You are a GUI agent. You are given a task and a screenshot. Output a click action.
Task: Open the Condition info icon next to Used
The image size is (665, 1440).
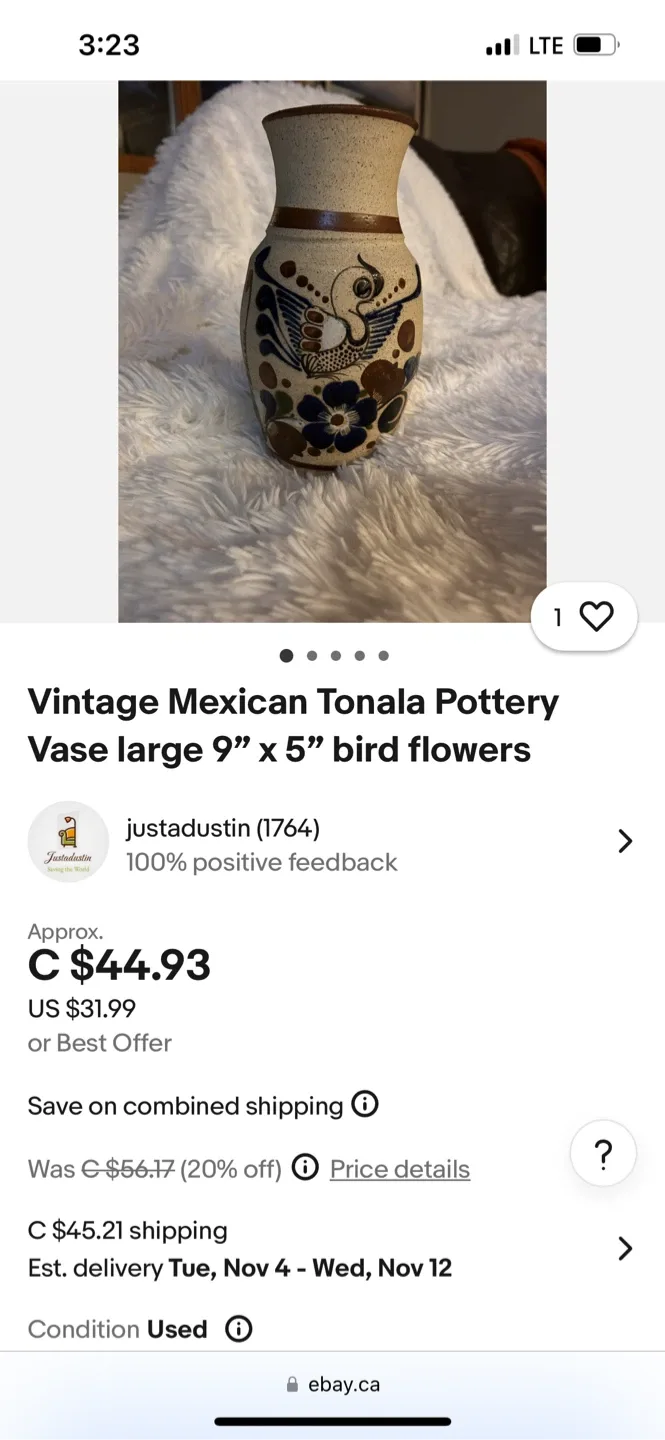click(238, 1328)
